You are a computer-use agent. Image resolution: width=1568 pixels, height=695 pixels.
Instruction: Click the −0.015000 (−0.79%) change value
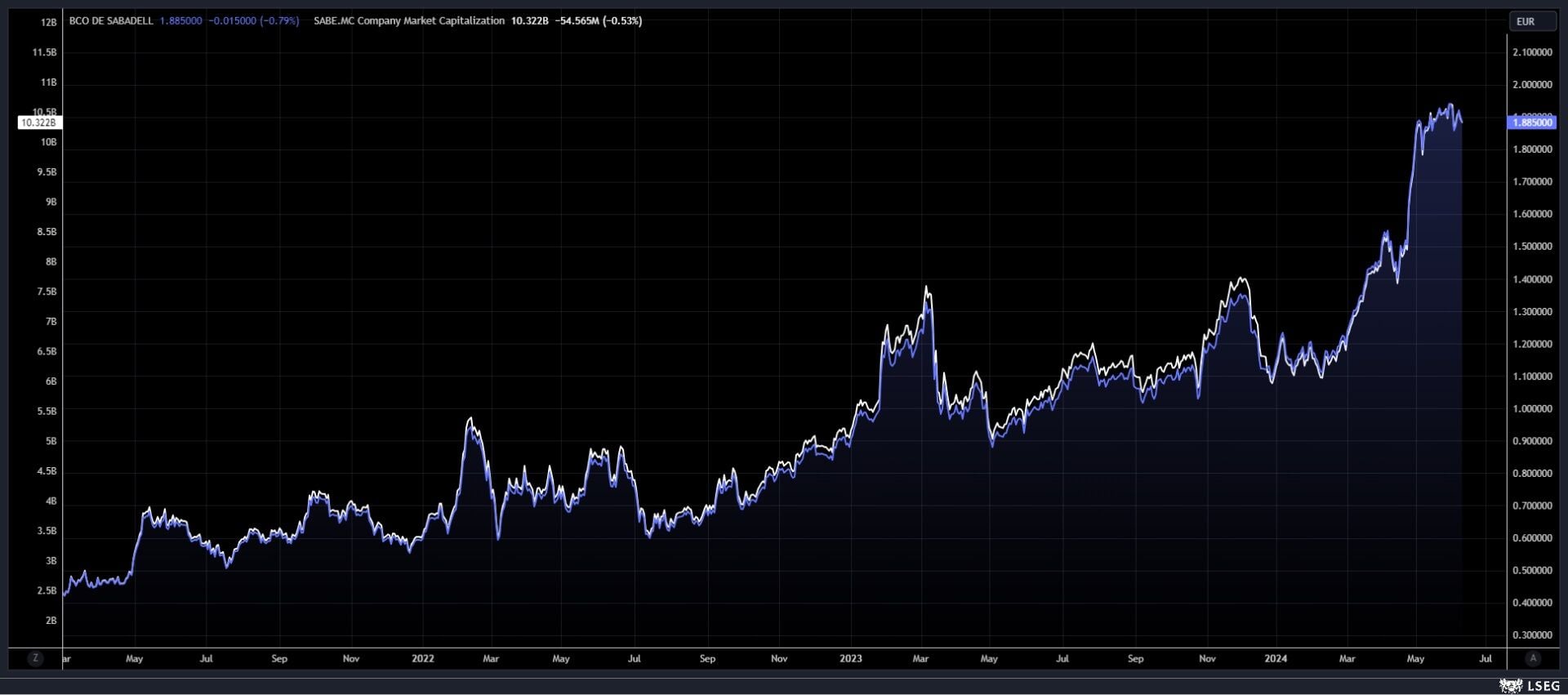[x=255, y=21]
